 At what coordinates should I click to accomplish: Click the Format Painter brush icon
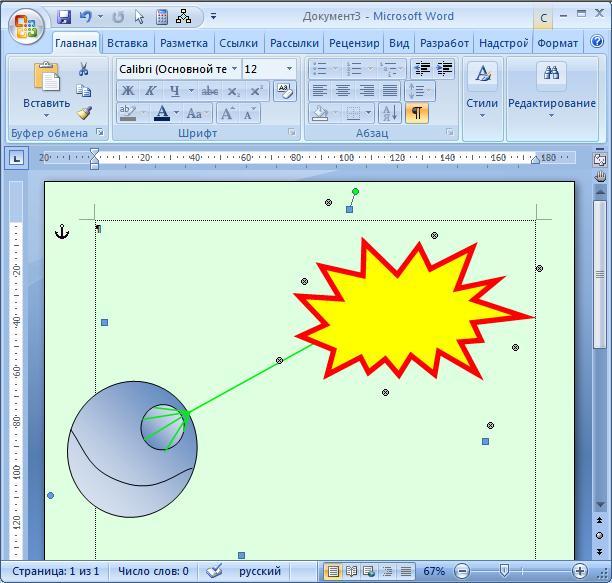(84, 113)
